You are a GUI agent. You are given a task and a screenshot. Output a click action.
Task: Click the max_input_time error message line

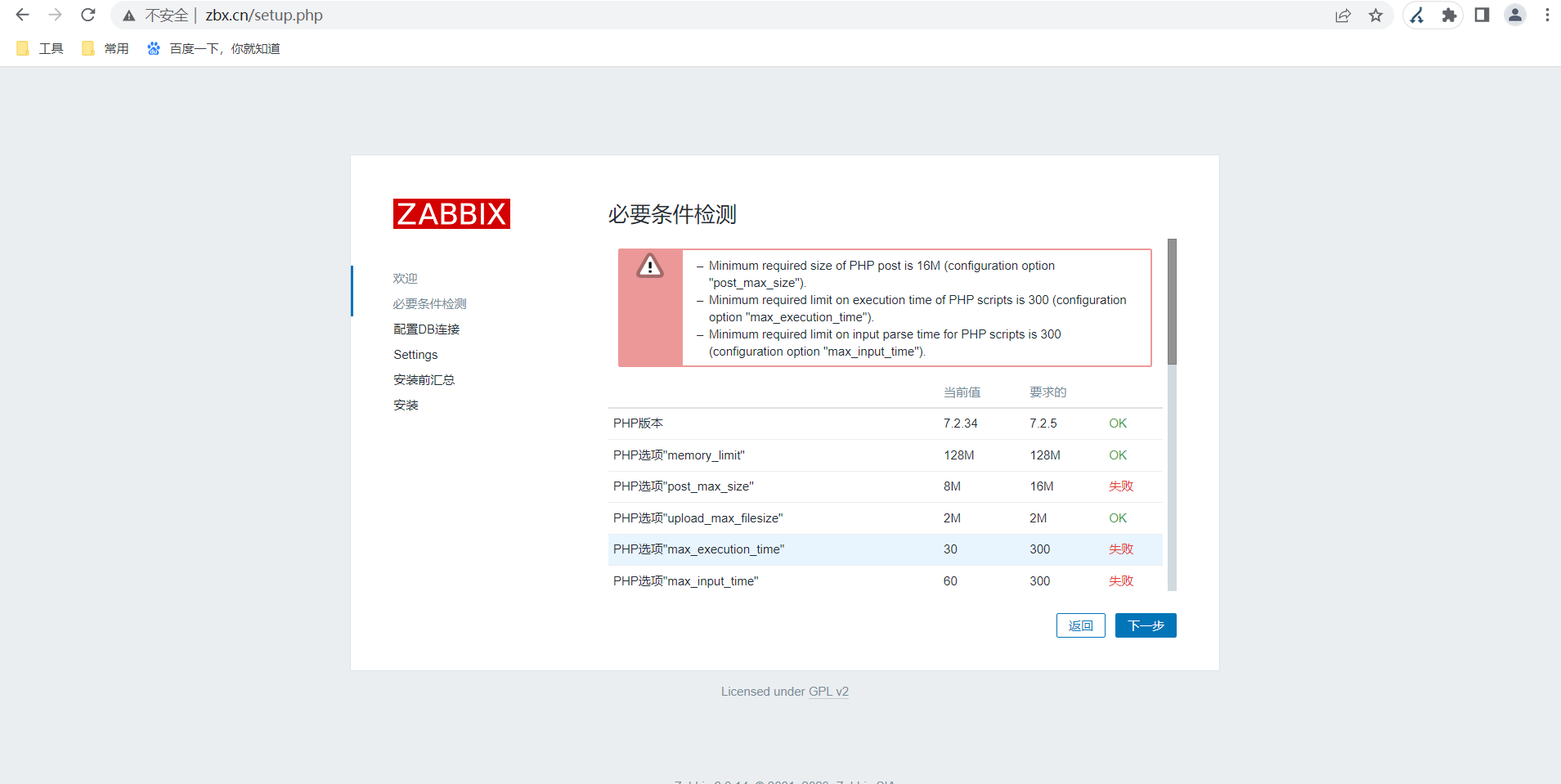click(x=885, y=343)
